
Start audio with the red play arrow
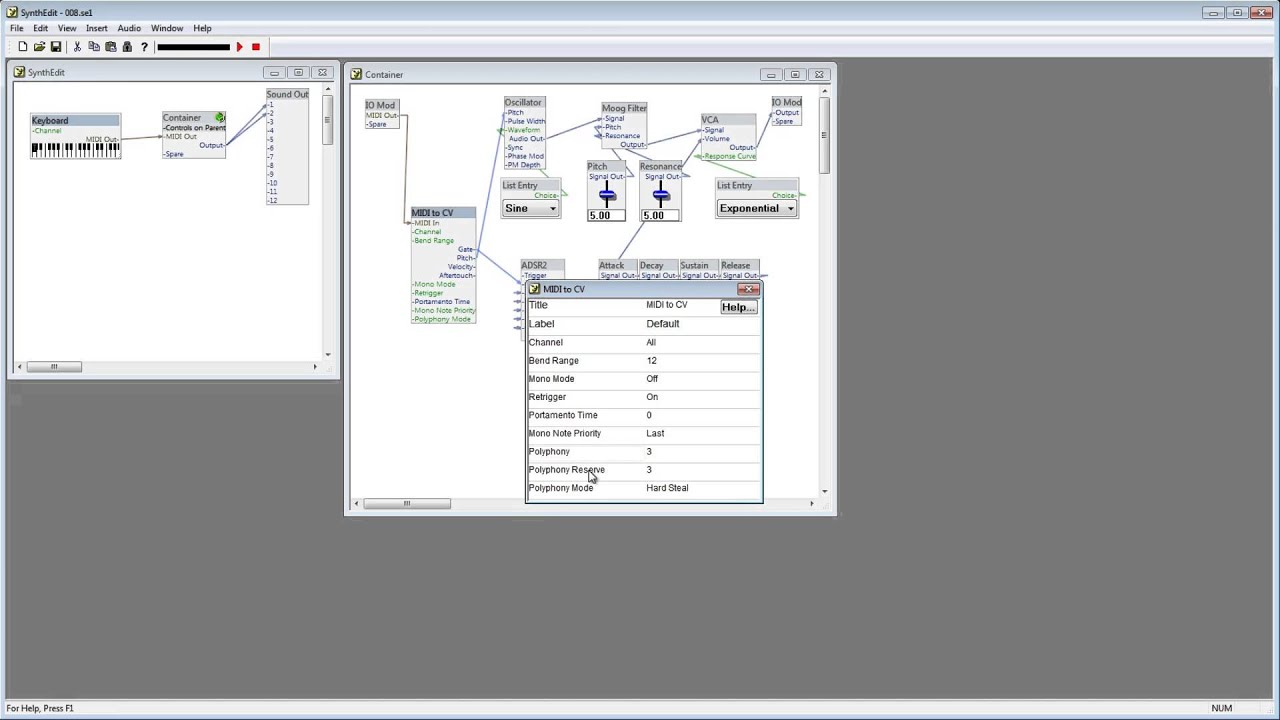[239, 47]
